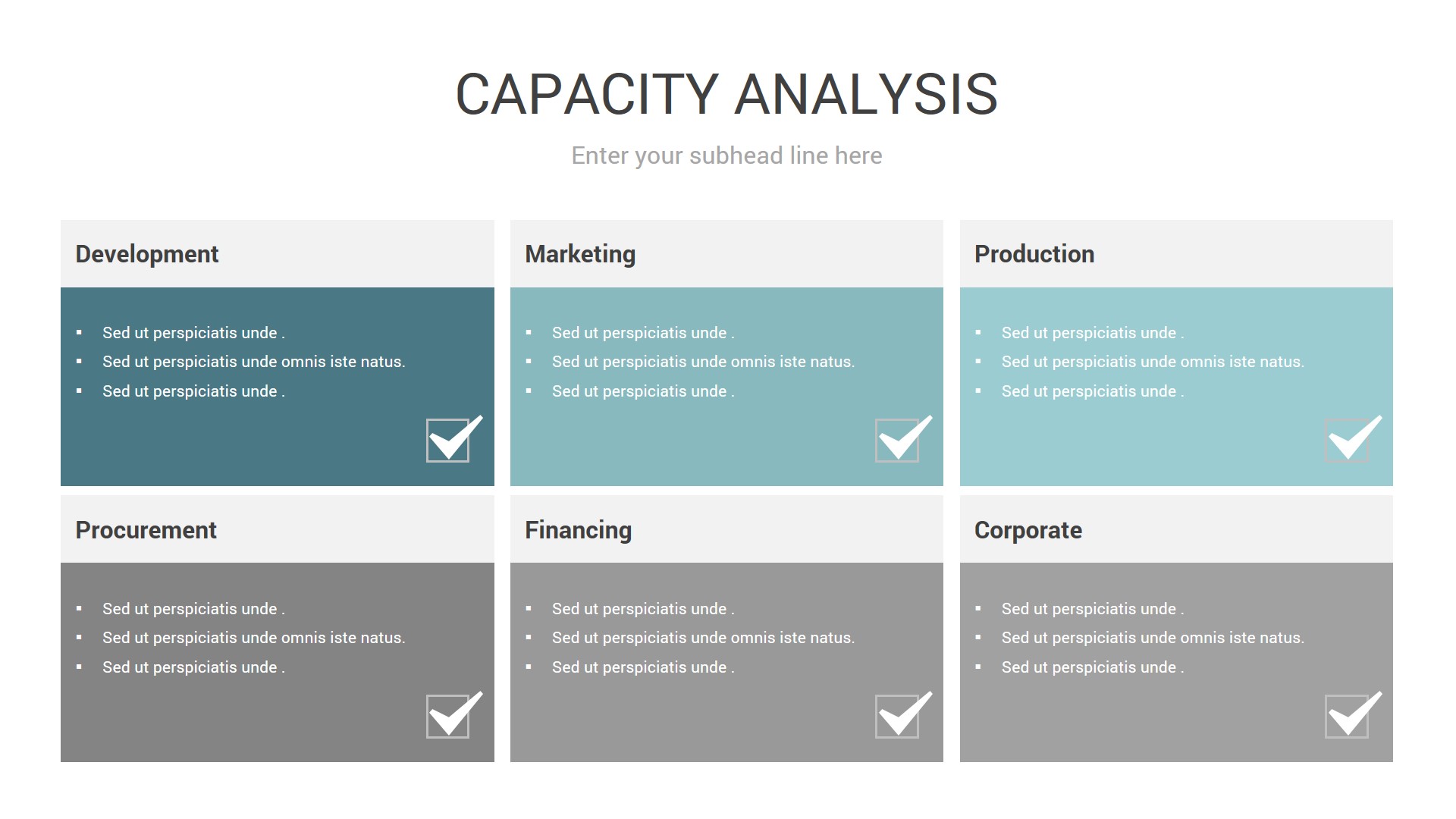Toggle the Corporate card checkbox
Screen dimensions: 1456x819
pos(1347,716)
